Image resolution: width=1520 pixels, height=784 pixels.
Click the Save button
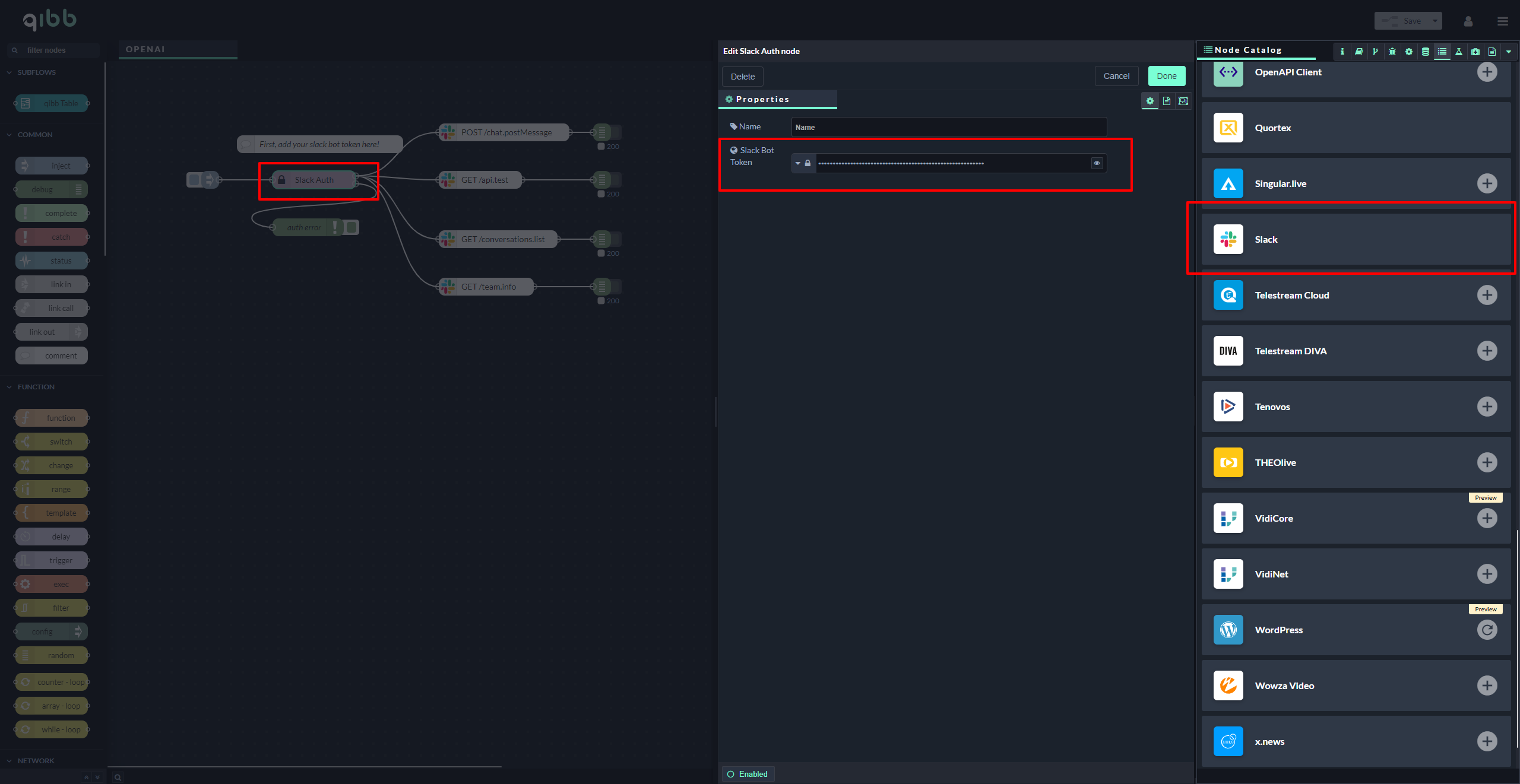[1402, 21]
